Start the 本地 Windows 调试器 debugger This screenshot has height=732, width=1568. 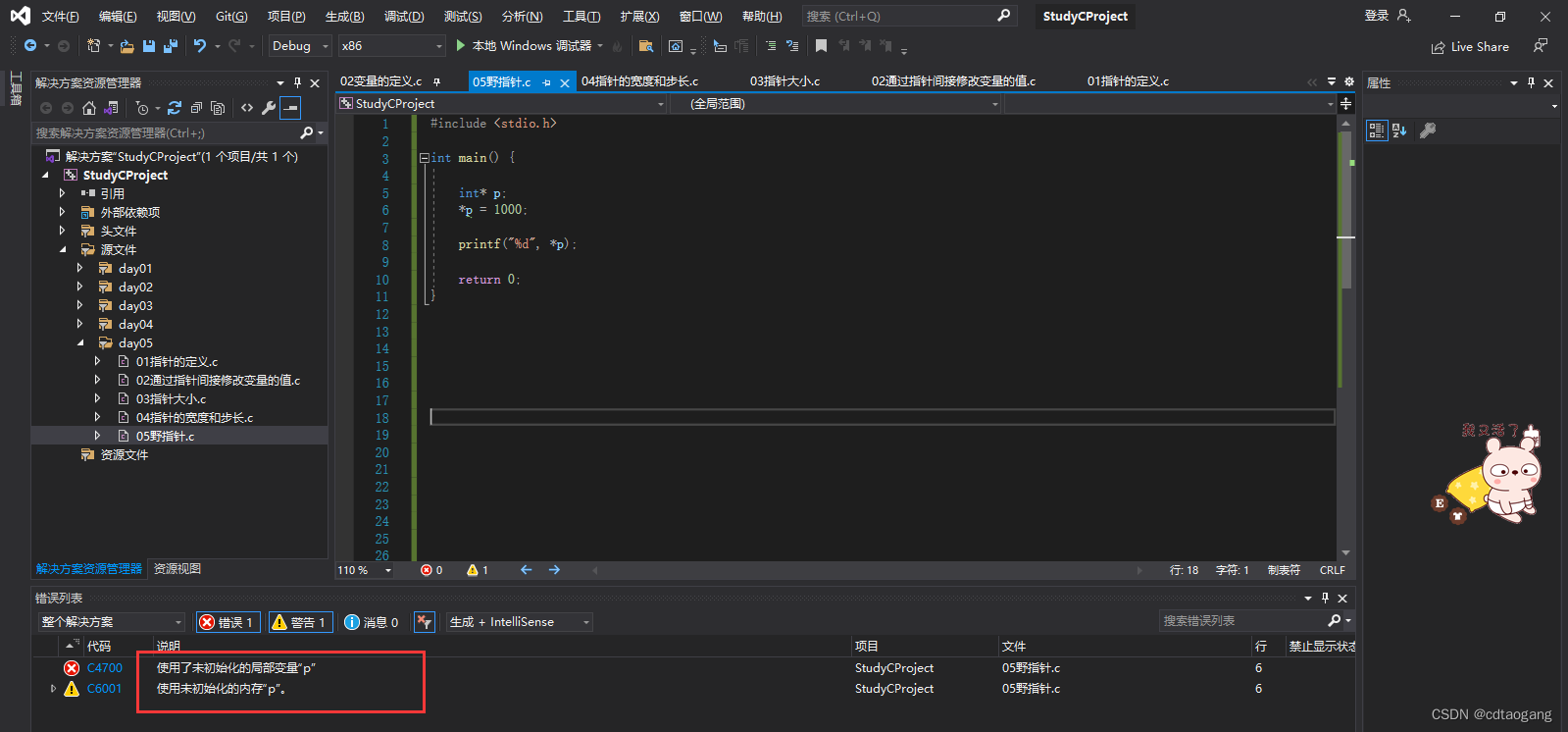point(524,46)
